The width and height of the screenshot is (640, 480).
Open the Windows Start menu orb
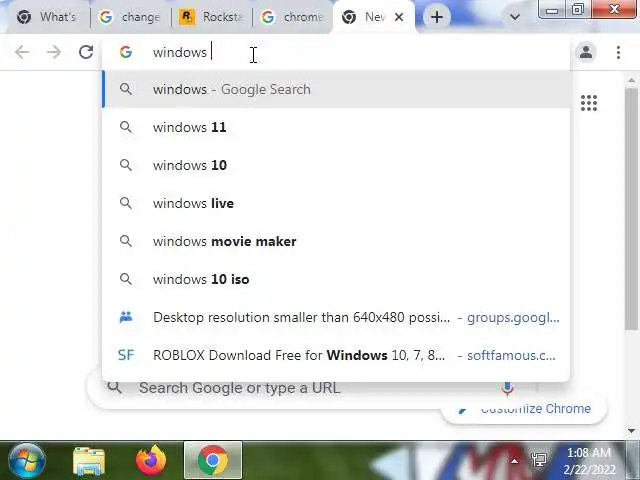pyautogui.click(x=27, y=460)
